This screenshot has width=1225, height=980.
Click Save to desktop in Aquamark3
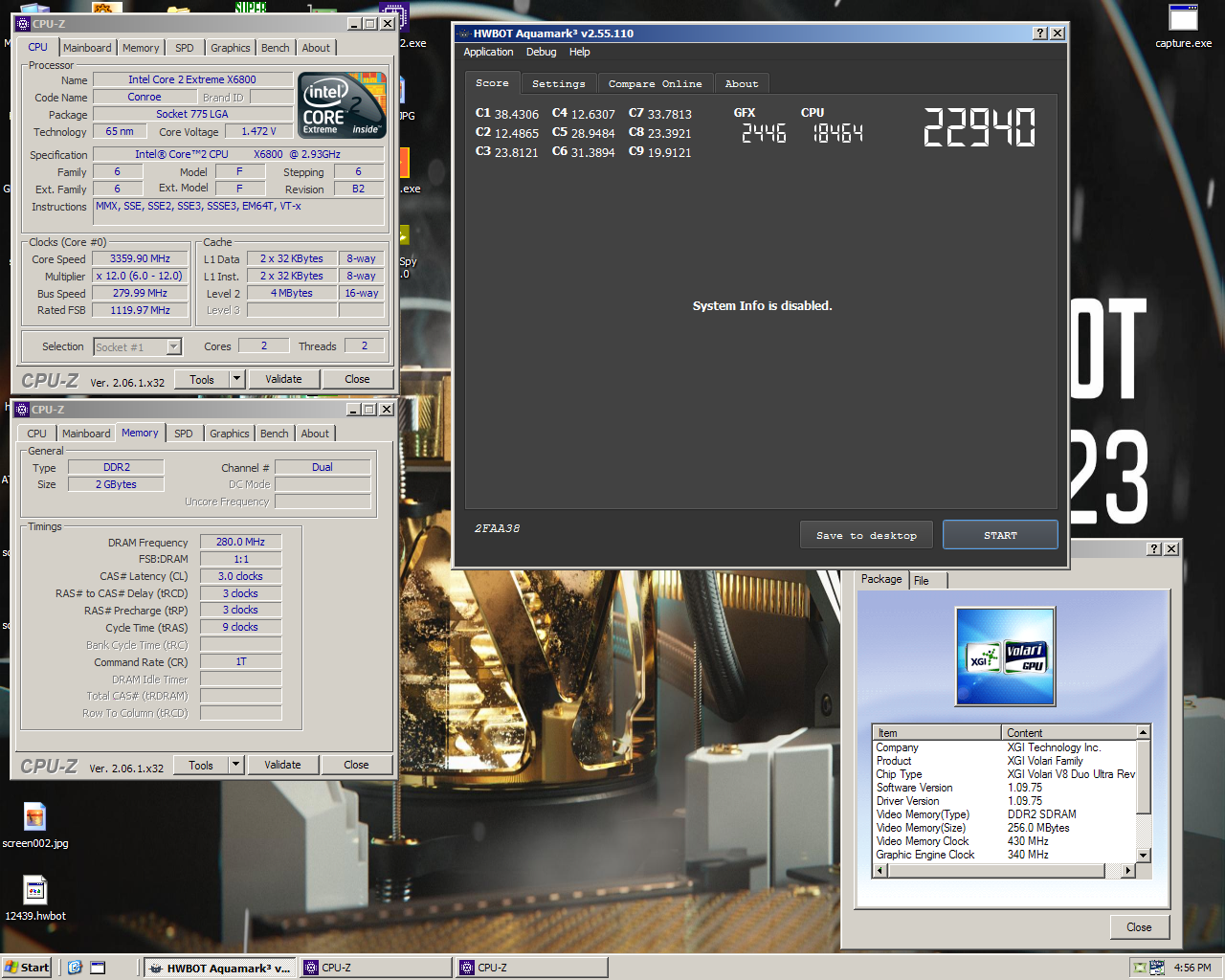point(866,535)
